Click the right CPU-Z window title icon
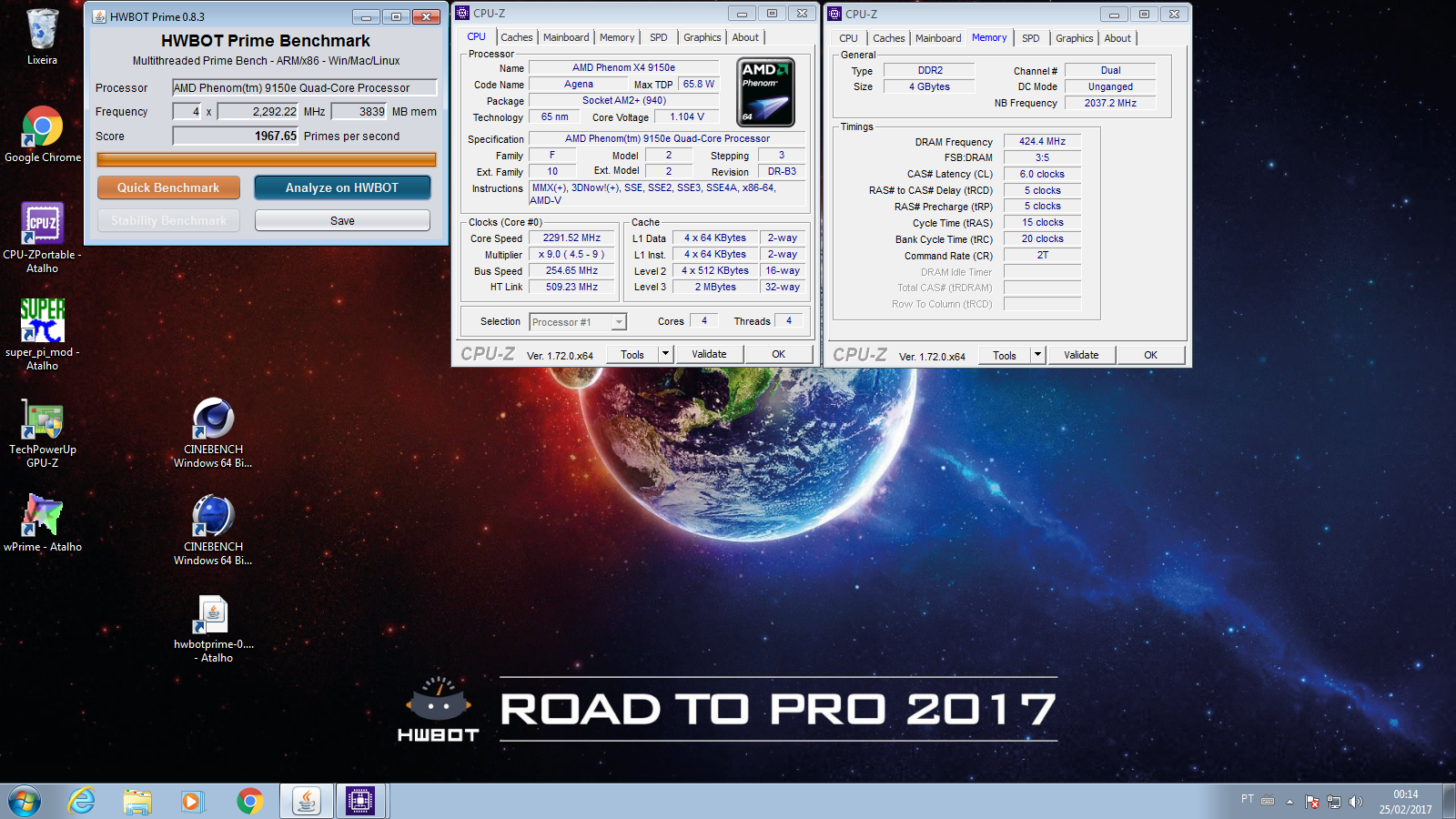 pos(834,14)
